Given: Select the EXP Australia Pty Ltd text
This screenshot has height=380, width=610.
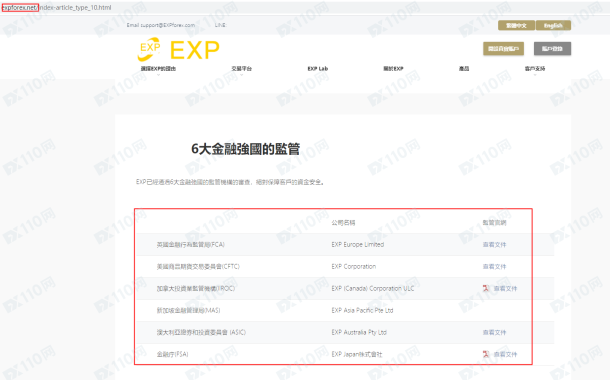Looking at the screenshot, I should tap(359, 332).
